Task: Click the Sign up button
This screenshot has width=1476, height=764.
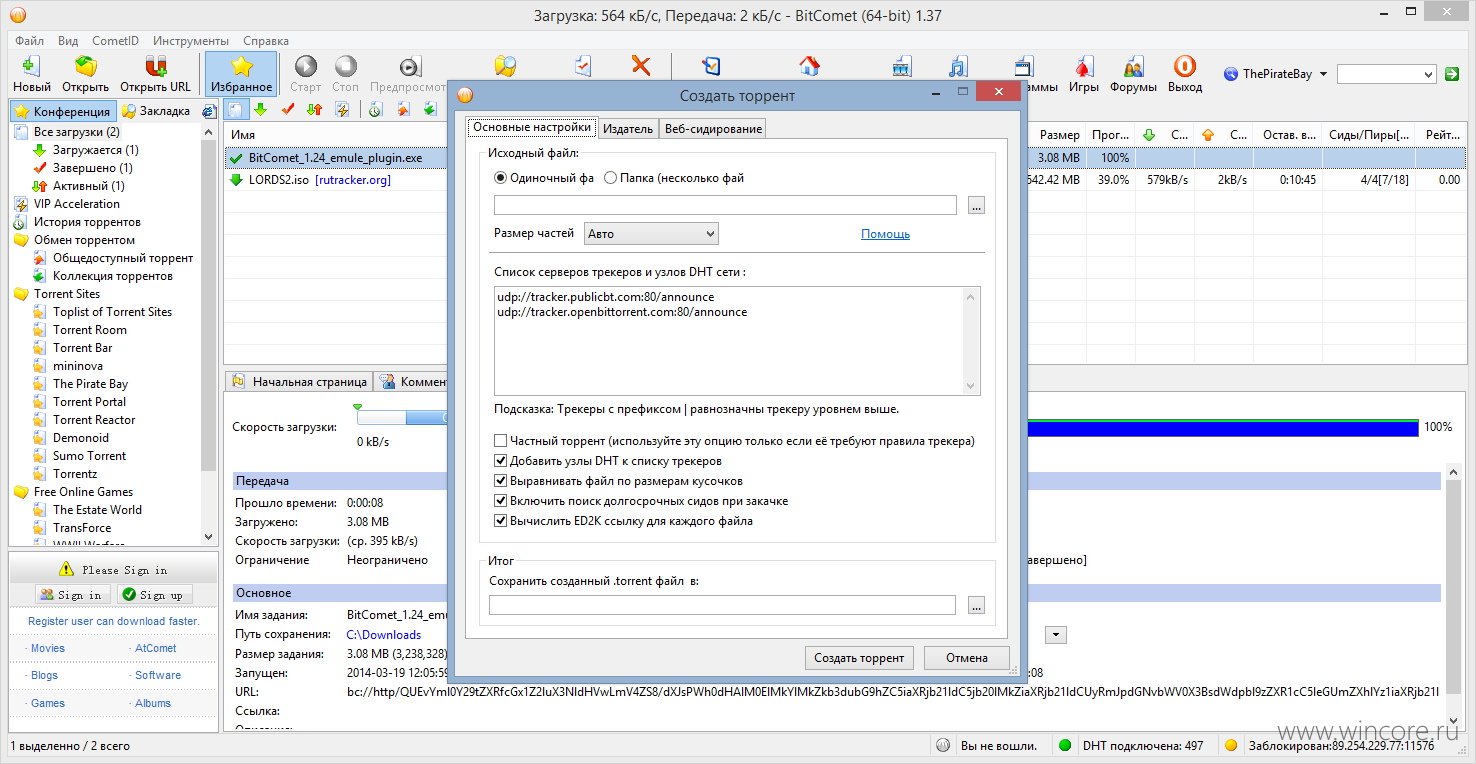Action: pos(154,594)
